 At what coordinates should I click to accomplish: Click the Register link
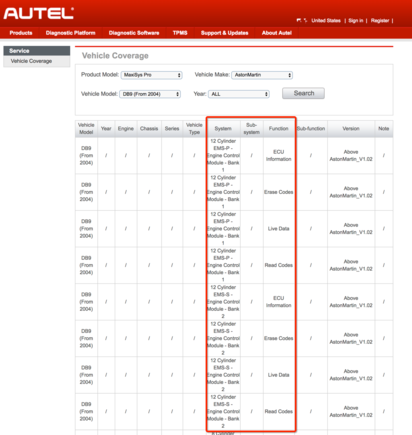[380, 21]
